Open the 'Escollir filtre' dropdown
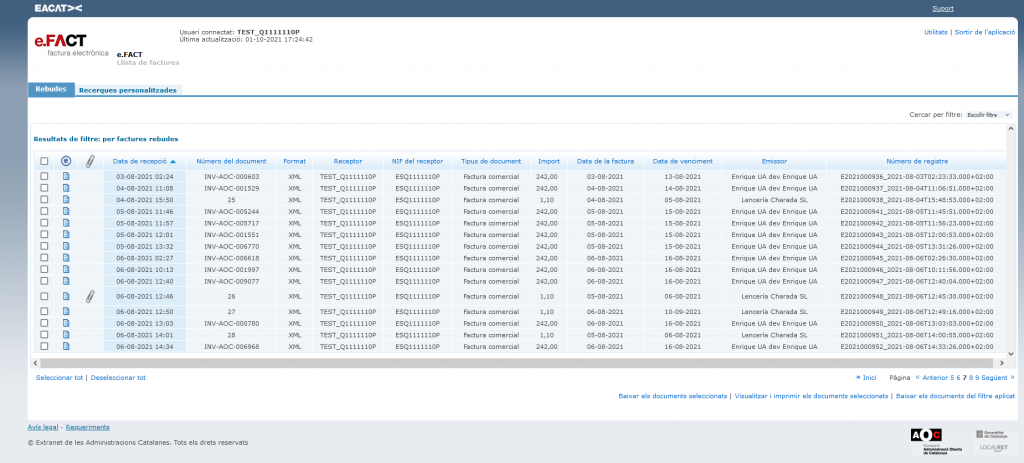This screenshot has height=463, width=1024. [988, 115]
